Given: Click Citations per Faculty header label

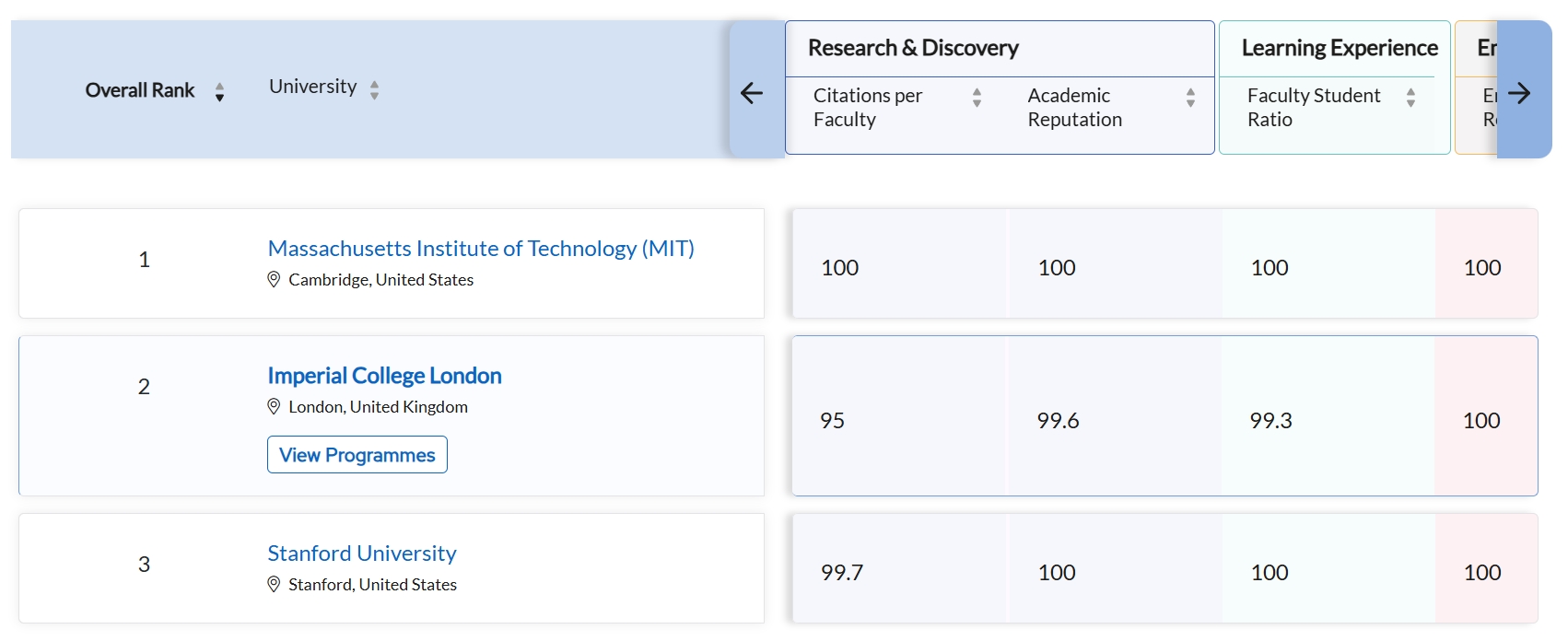Looking at the screenshot, I should point(868,108).
